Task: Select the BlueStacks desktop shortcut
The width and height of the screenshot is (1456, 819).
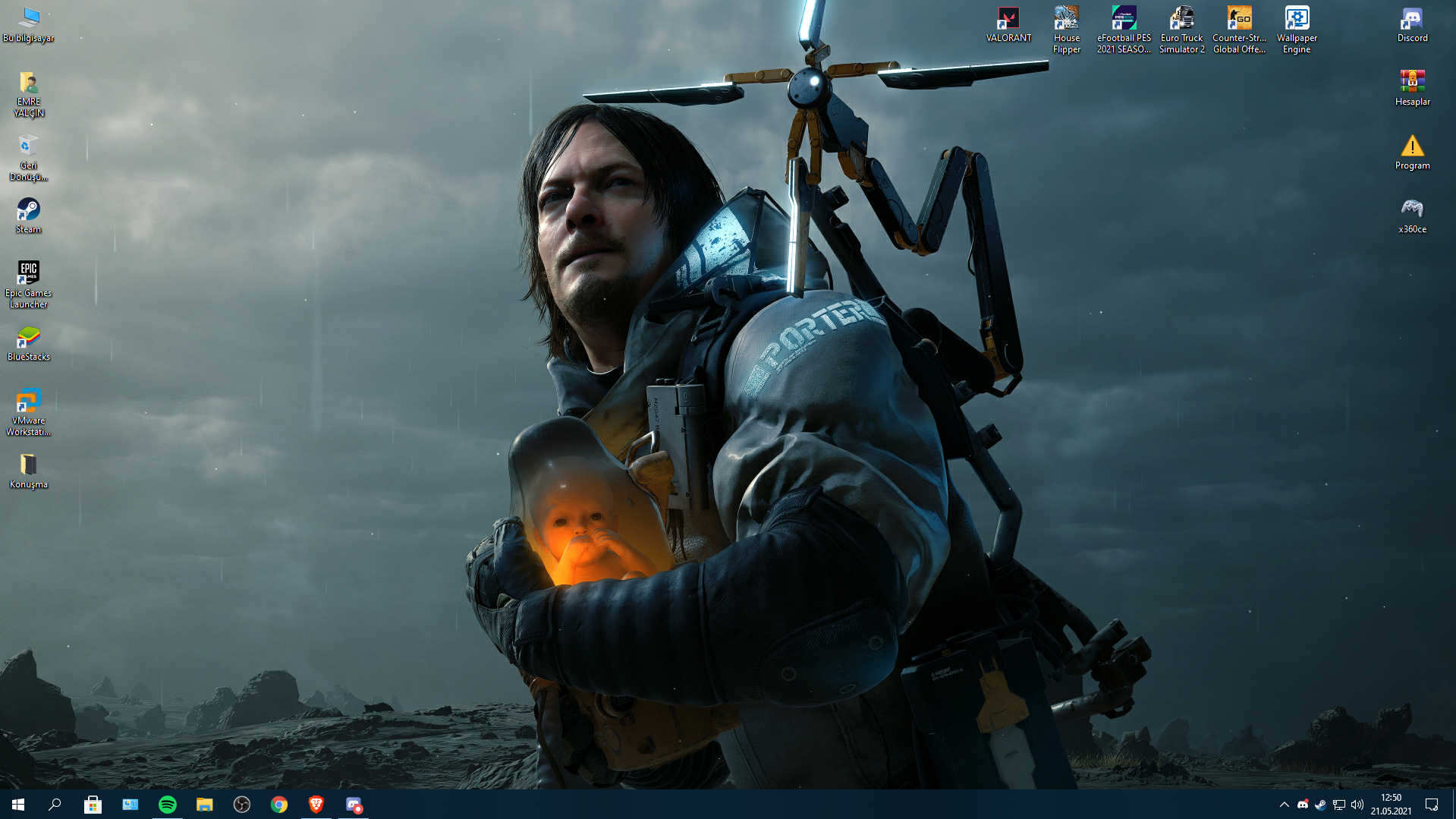Action: [29, 344]
